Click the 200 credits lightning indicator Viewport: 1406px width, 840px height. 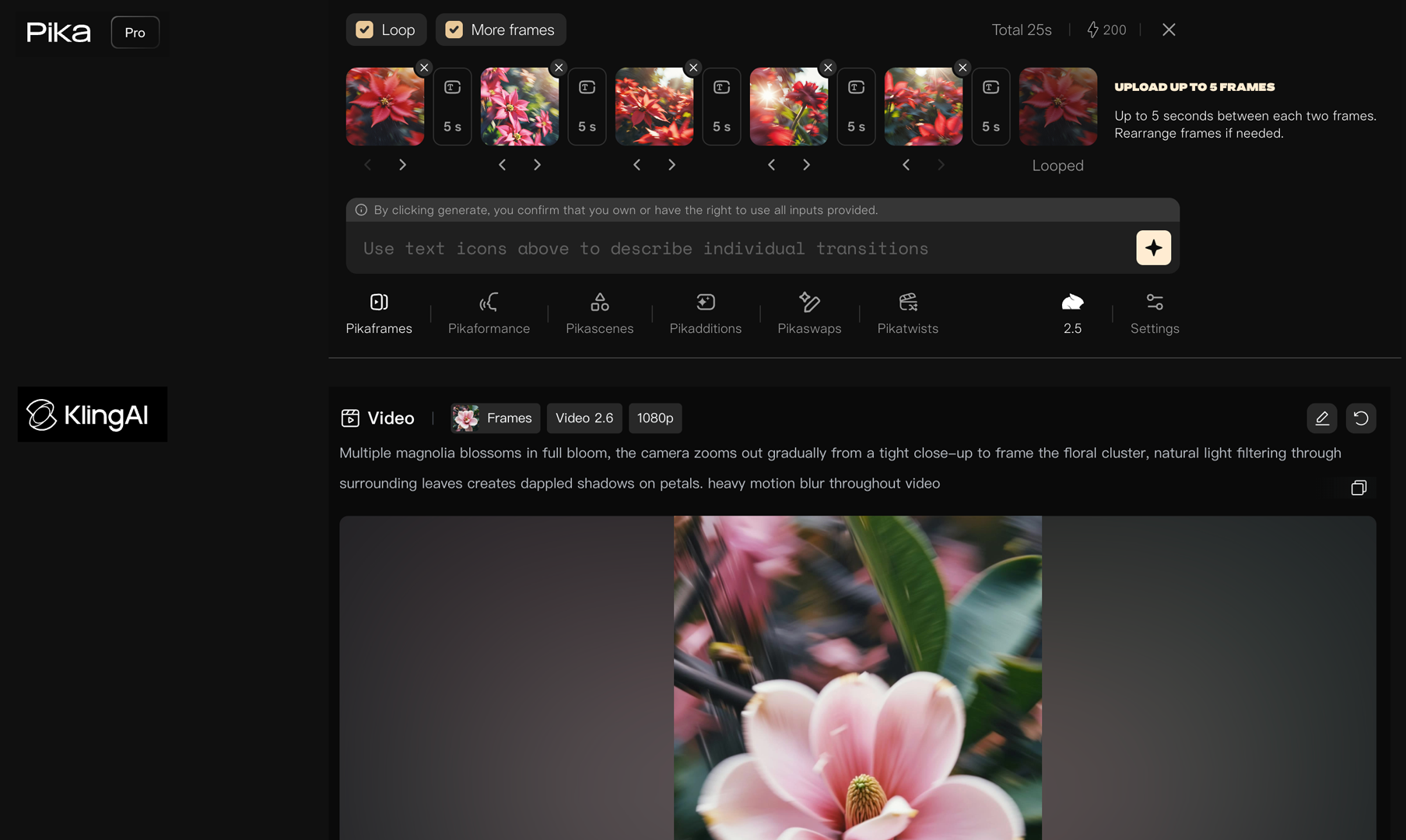pyautogui.click(x=1106, y=30)
